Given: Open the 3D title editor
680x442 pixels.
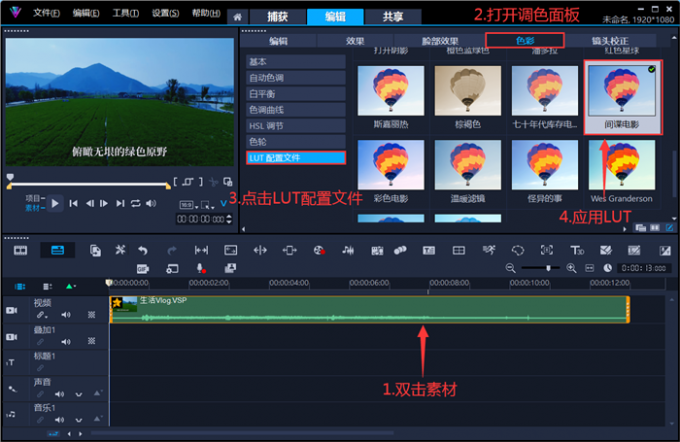Looking at the screenshot, I should pyautogui.click(x=577, y=250).
